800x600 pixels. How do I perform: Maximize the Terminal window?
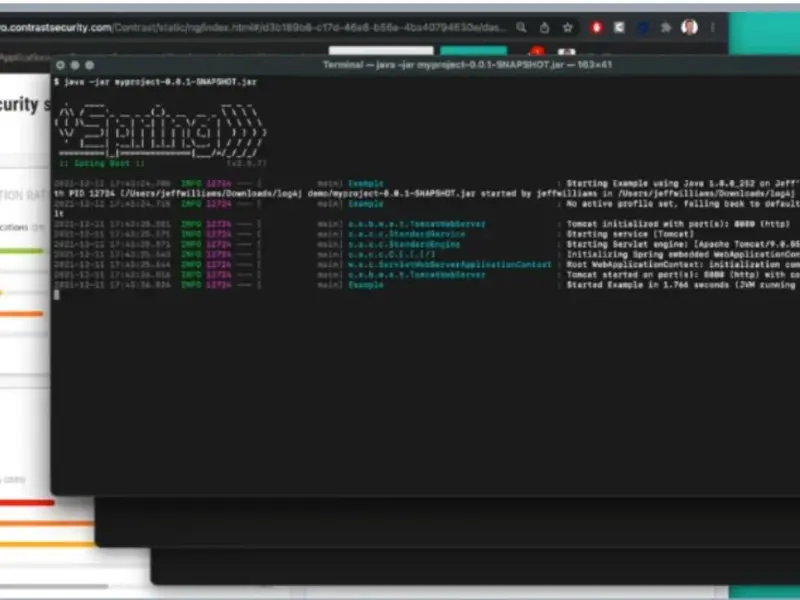tap(90, 65)
